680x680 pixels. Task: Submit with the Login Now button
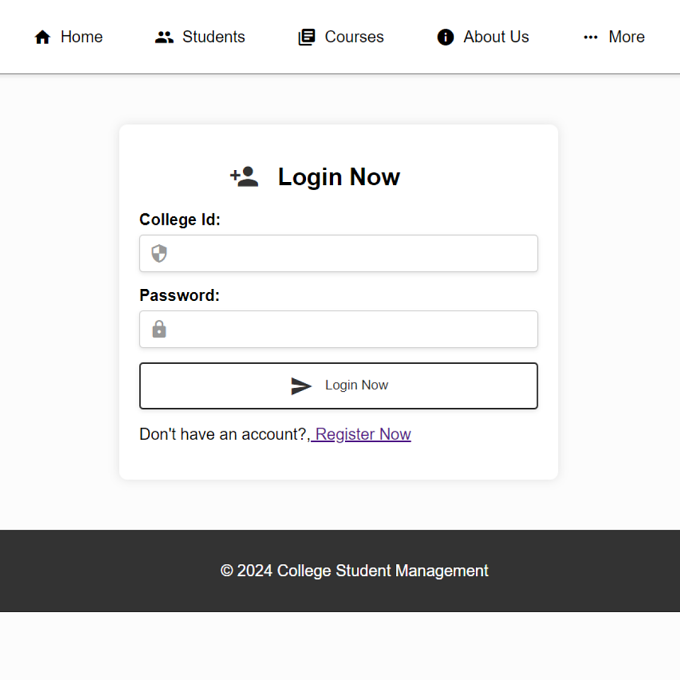(x=339, y=386)
